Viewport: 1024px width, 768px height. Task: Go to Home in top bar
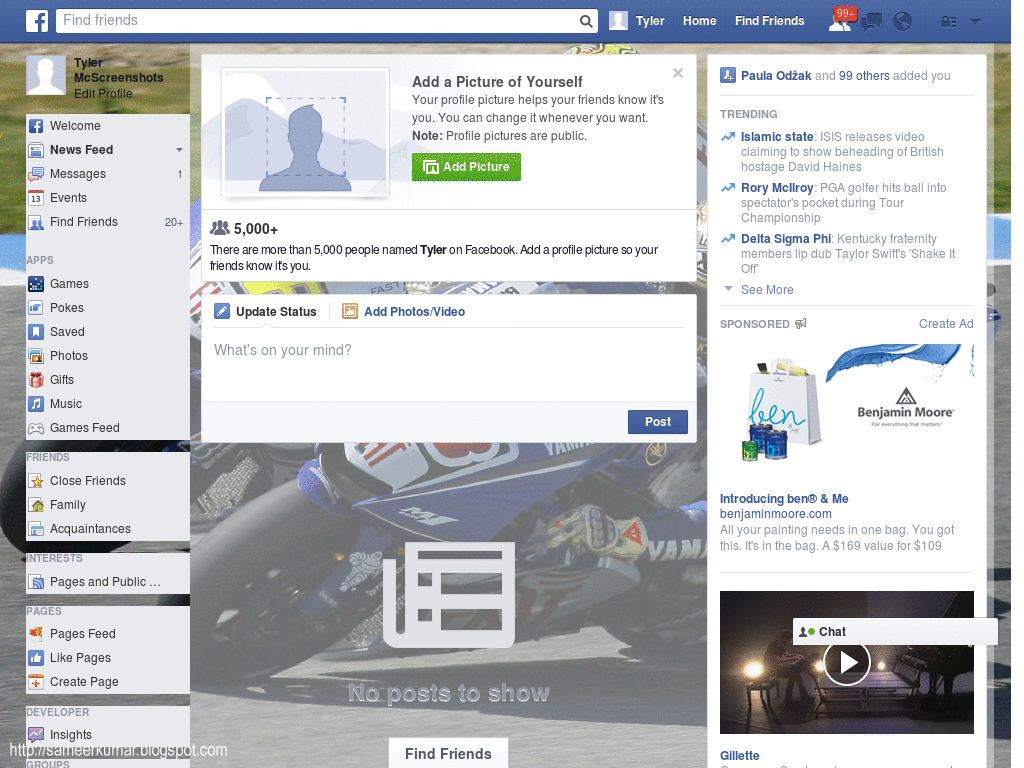click(699, 21)
